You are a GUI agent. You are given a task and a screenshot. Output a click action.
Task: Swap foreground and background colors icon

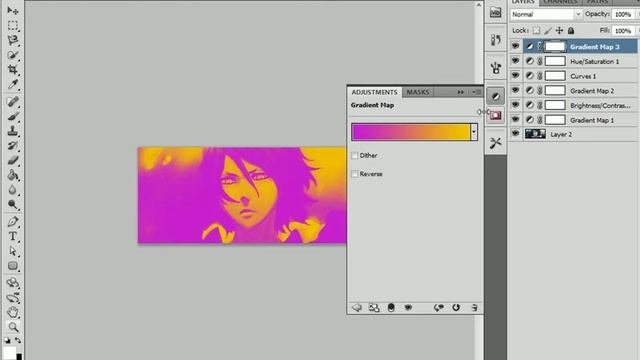coord(18,340)
